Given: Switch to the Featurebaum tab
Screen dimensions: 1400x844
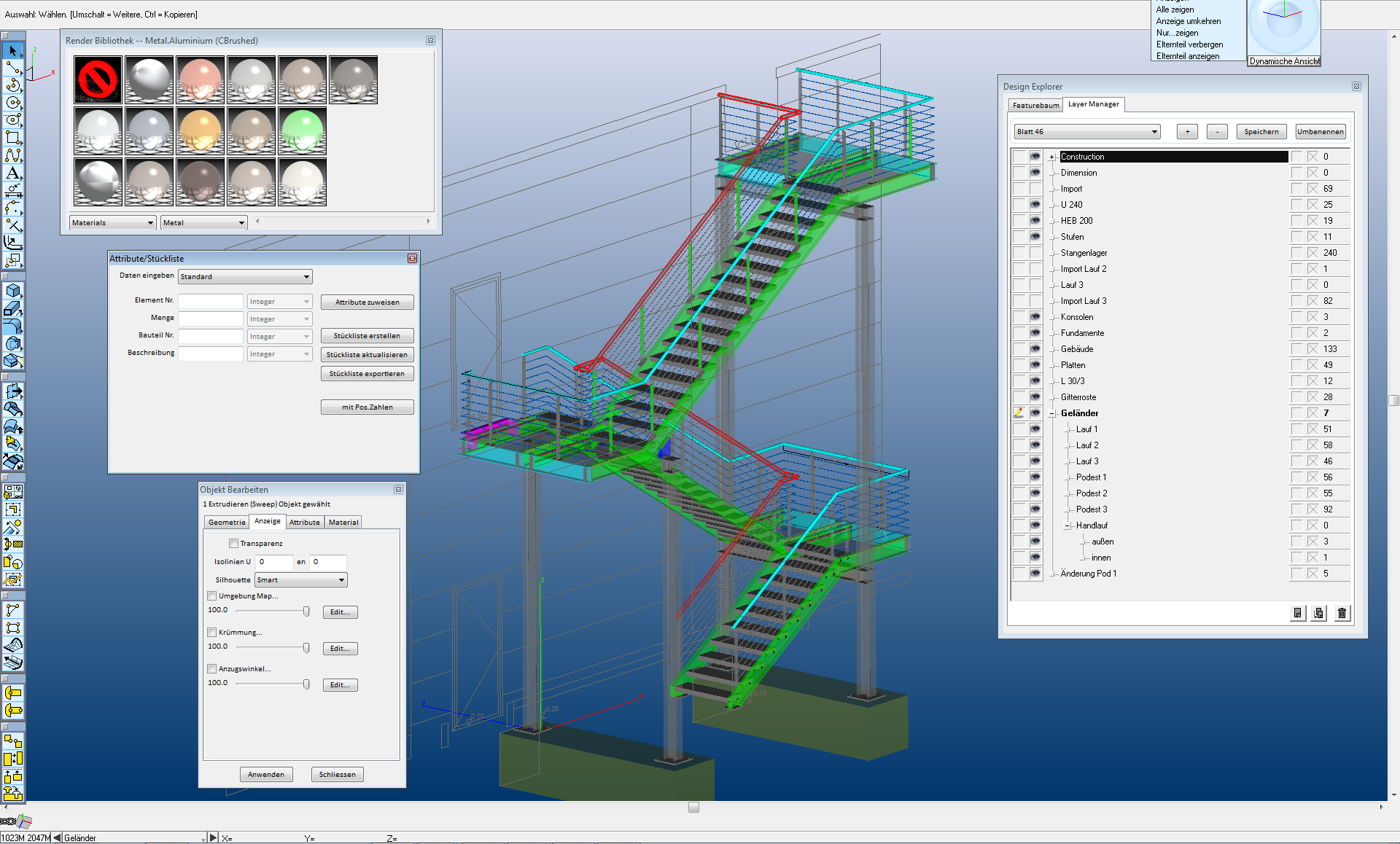Looking at the screenshot, I should (x=1035, y=106).
